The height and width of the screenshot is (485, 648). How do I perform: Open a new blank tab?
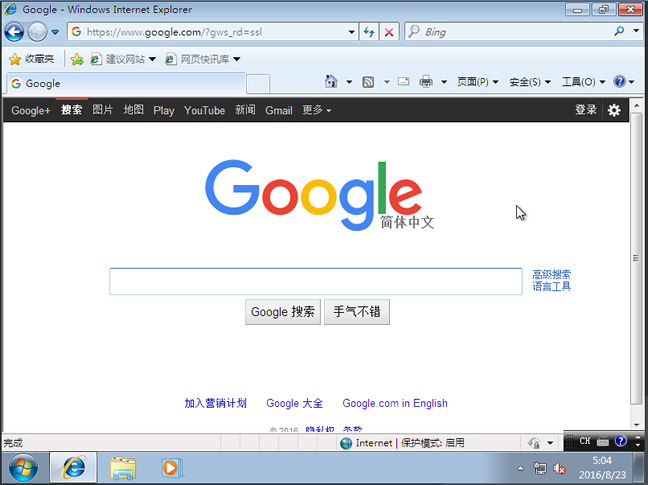pos(258,84)
